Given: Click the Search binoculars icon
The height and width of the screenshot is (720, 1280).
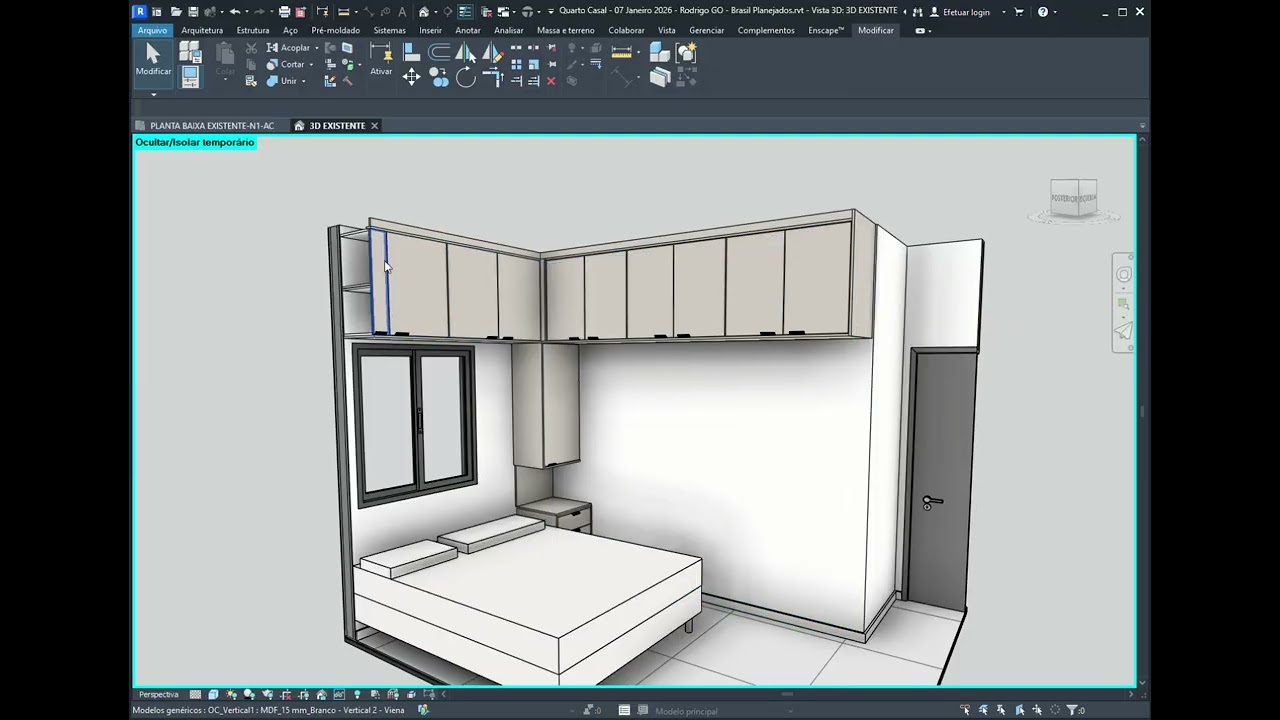Looking at the screenshot, I should (x=916, y=12).
